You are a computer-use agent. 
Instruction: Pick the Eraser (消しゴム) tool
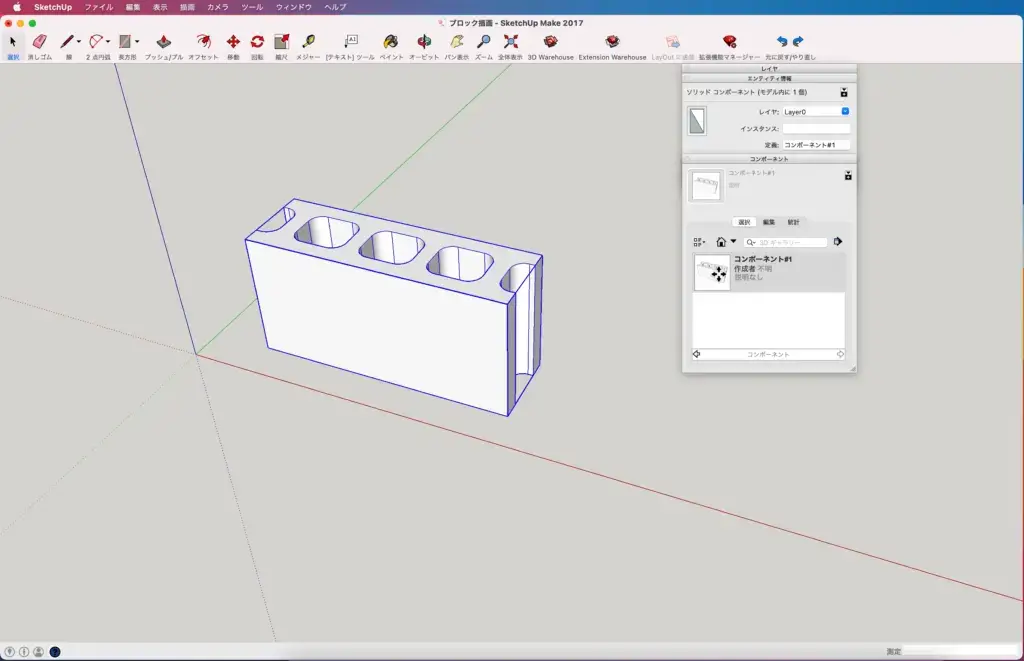pos(39,42)
